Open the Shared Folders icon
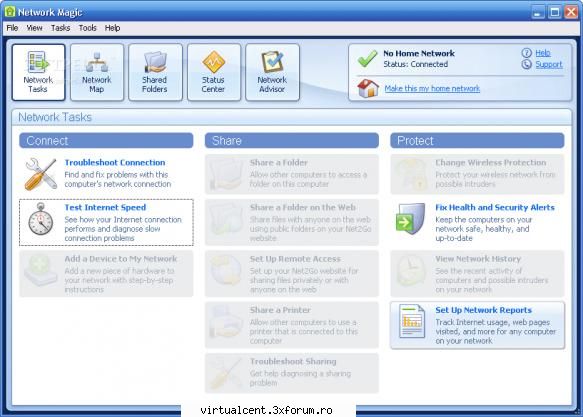583x417 pixels. click(155, 72)
